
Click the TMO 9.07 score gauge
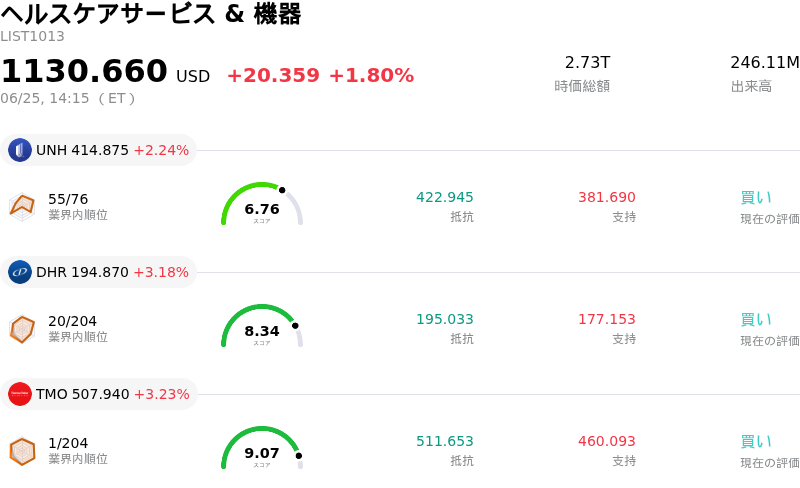(x=262, y=448)
